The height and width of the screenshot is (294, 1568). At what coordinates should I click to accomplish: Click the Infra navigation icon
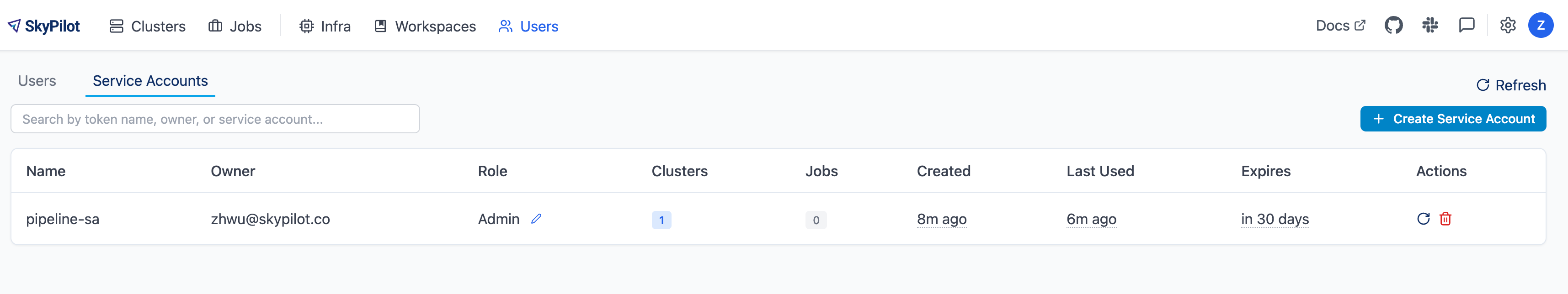[x=308, y=26]
